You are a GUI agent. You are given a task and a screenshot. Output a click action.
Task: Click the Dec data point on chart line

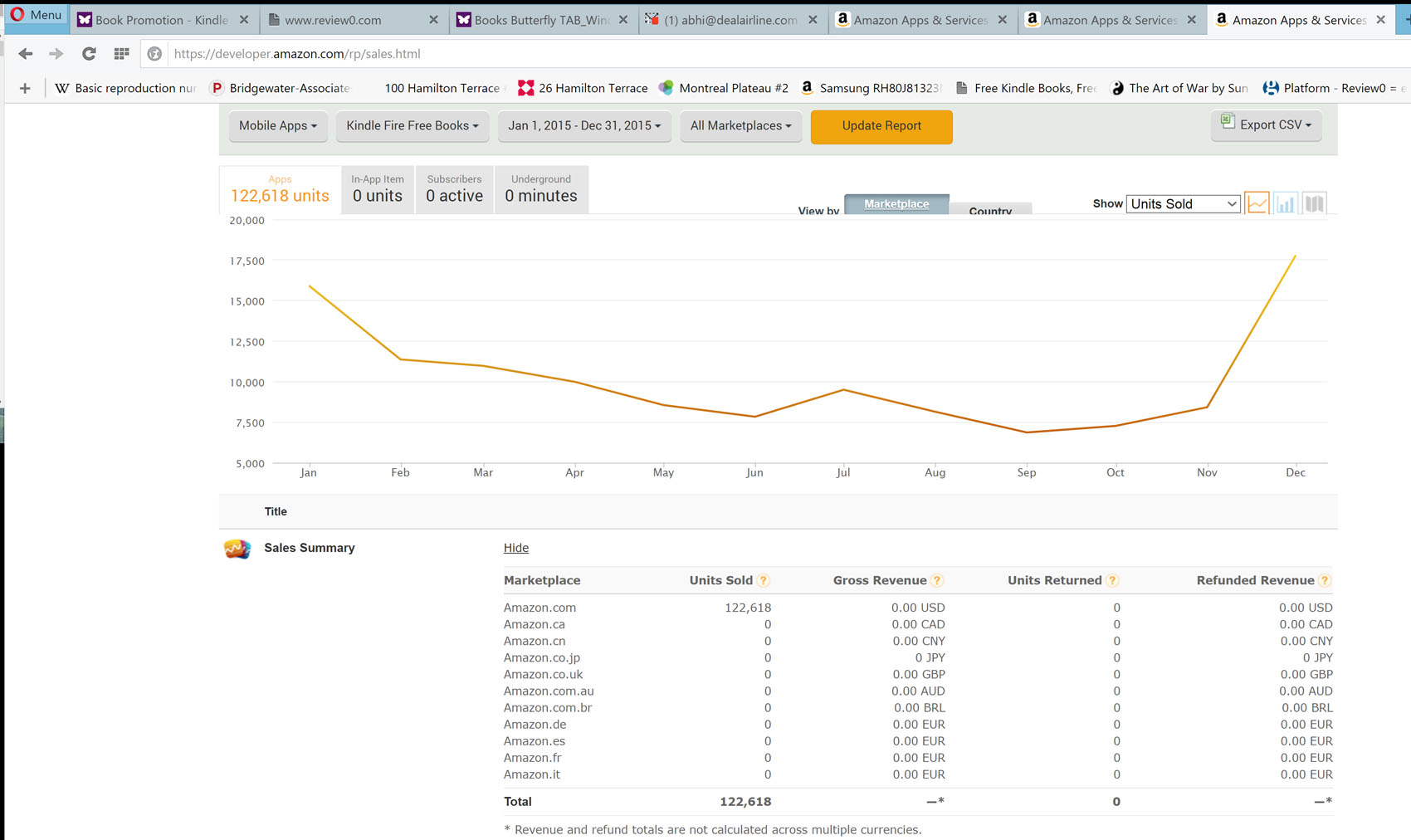tap(1295, 256)
